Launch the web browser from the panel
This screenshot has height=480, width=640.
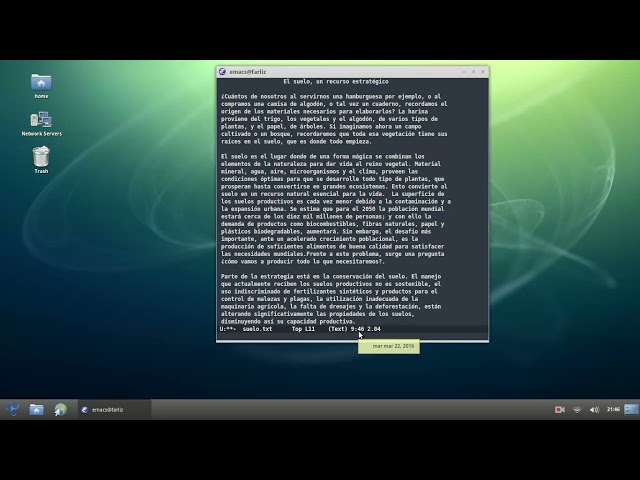pyautogui.click(x=60, y=409)
